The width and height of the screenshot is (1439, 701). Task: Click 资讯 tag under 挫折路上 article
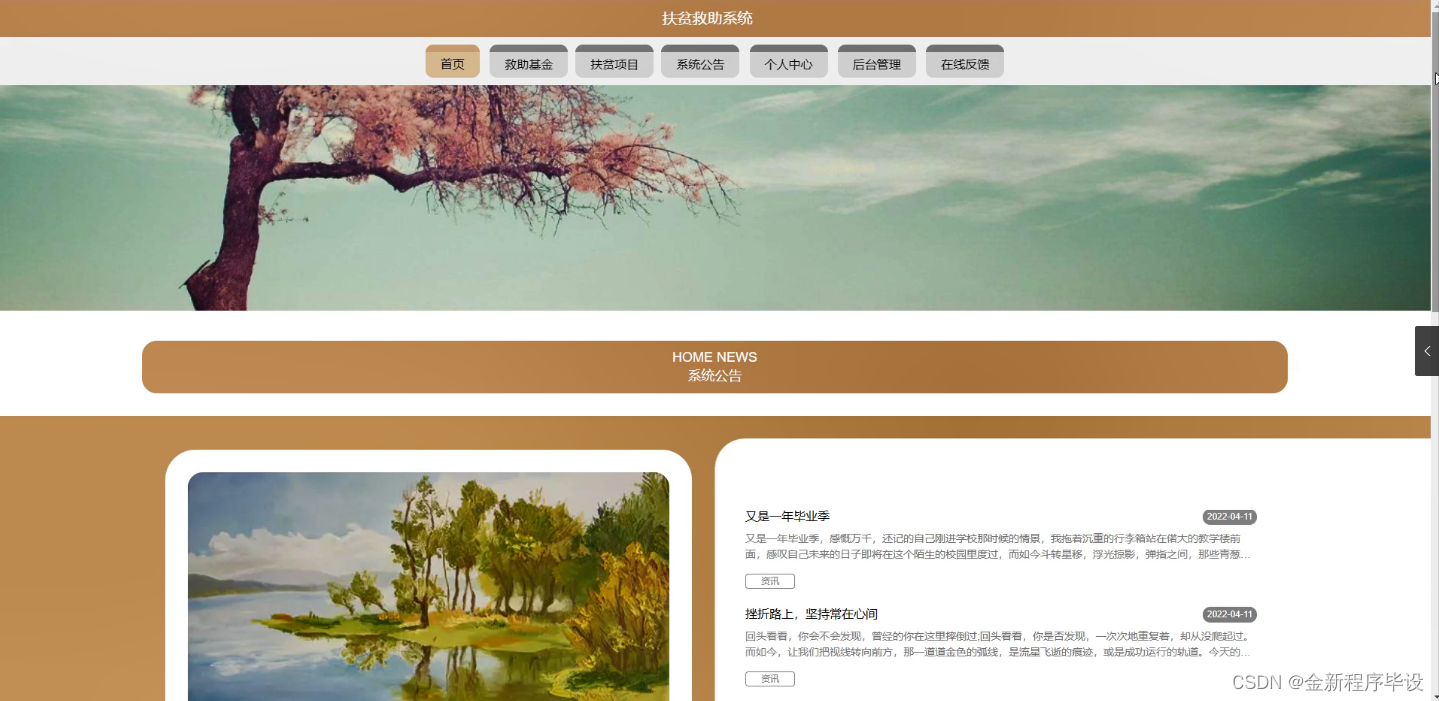[x=769, y=679]
